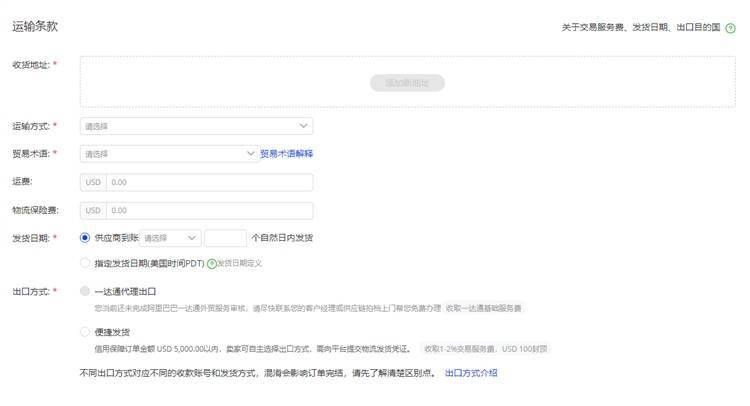Choose the 便捷发货 export radio option
Screen dimensions: 750x406
coord(85,331)
